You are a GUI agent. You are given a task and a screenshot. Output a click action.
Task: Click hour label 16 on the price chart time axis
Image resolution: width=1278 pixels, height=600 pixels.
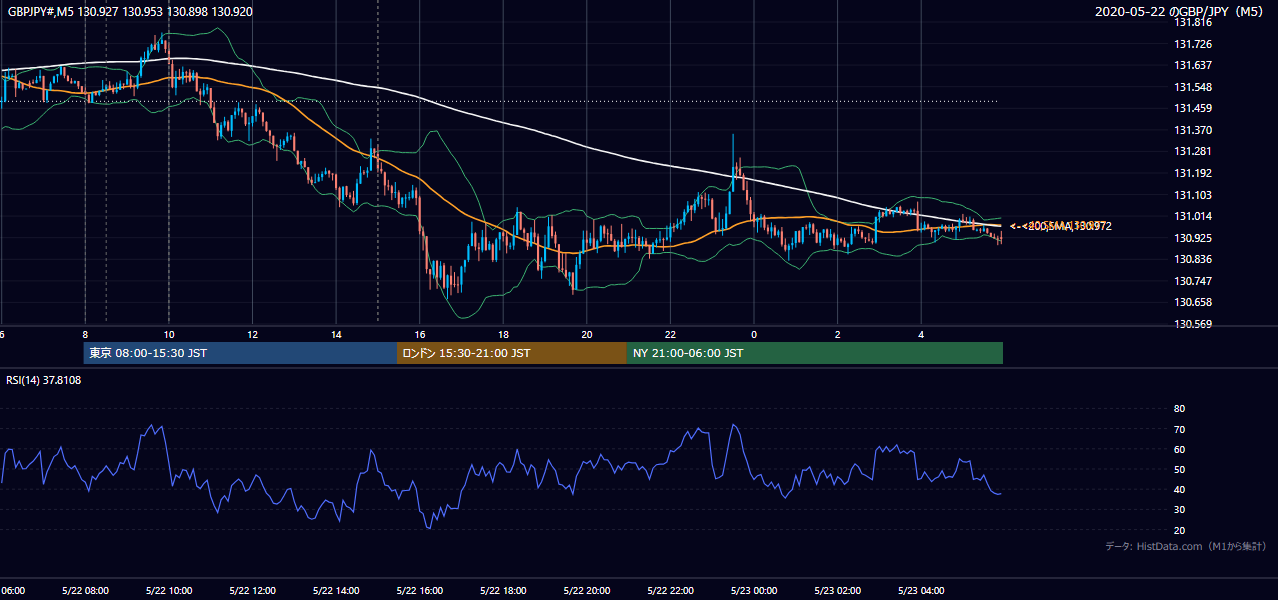pos(420,334)
